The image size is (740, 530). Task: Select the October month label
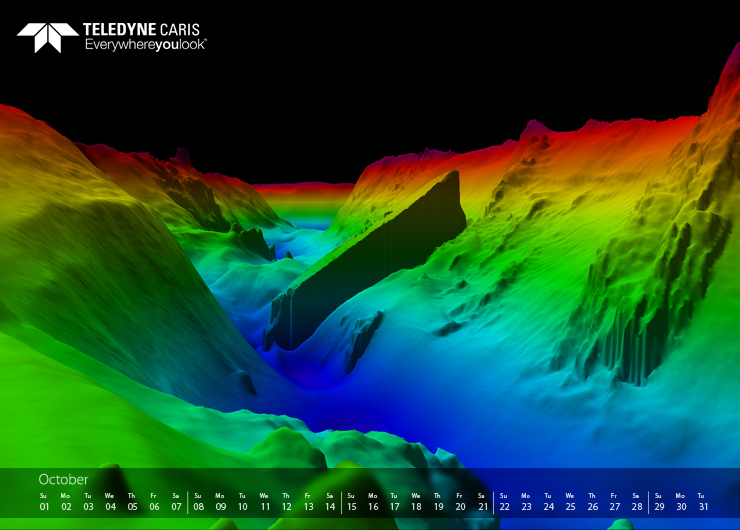(63, 480)
